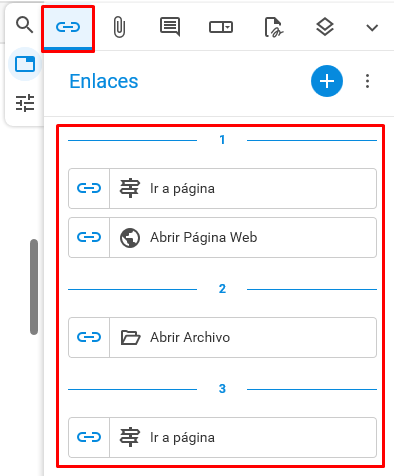
Task: Select the 'Abrir Archivo' link item
Action: pos(222,337)
